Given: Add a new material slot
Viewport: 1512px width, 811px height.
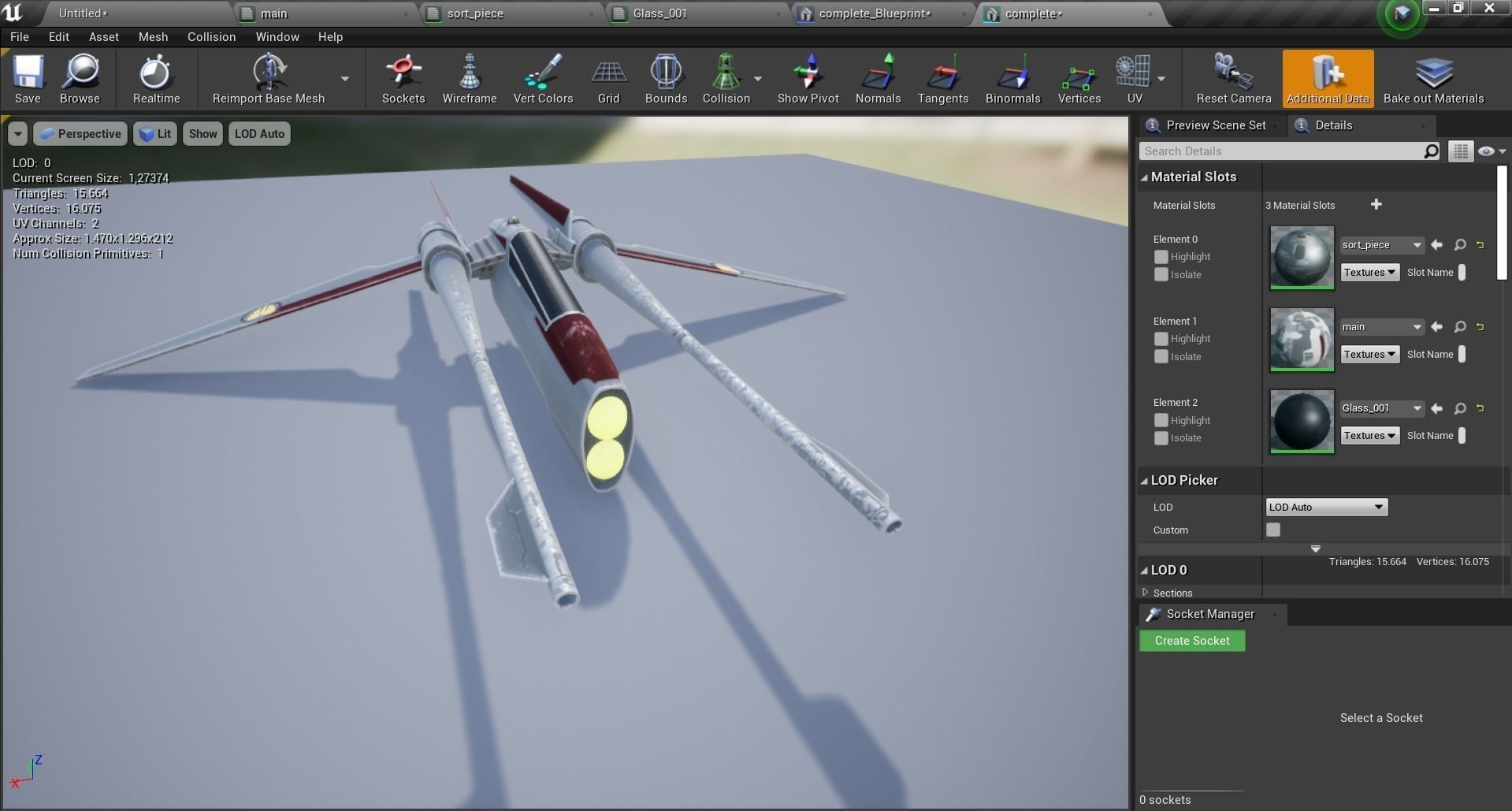Looking at the screenshot, I should 1376,205.
